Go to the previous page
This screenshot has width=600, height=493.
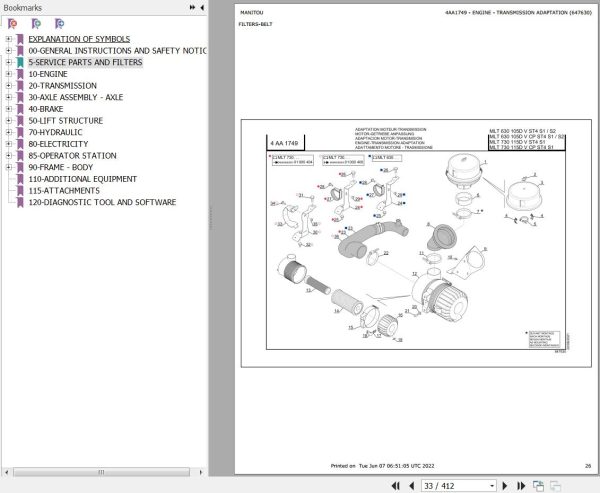click(x=412, y=486)
